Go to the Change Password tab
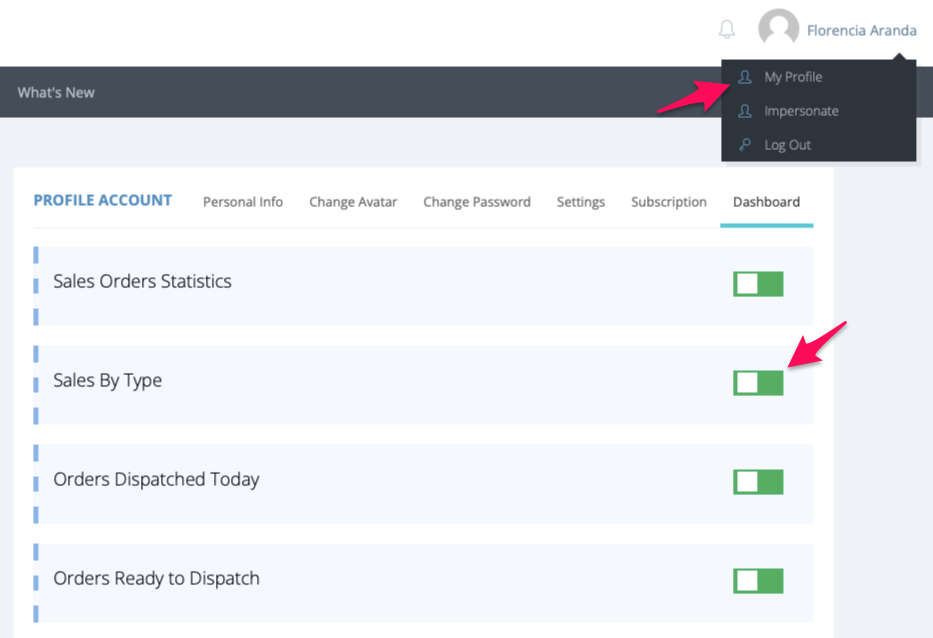This screenshot has width=933, height=638. [477, 202]
